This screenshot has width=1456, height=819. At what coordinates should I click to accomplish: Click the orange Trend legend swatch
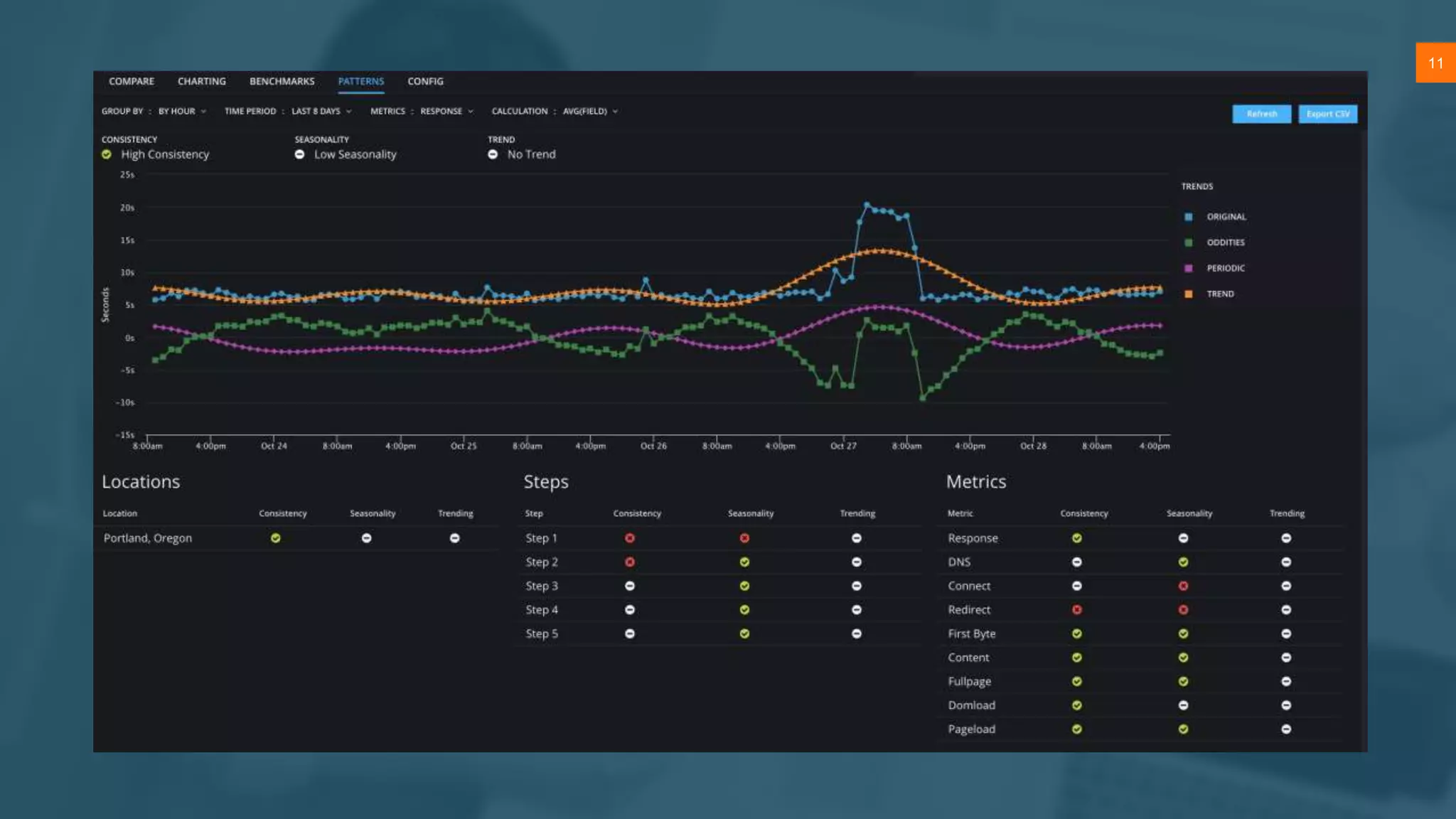pyautogui.click(x=1189, y=294)
